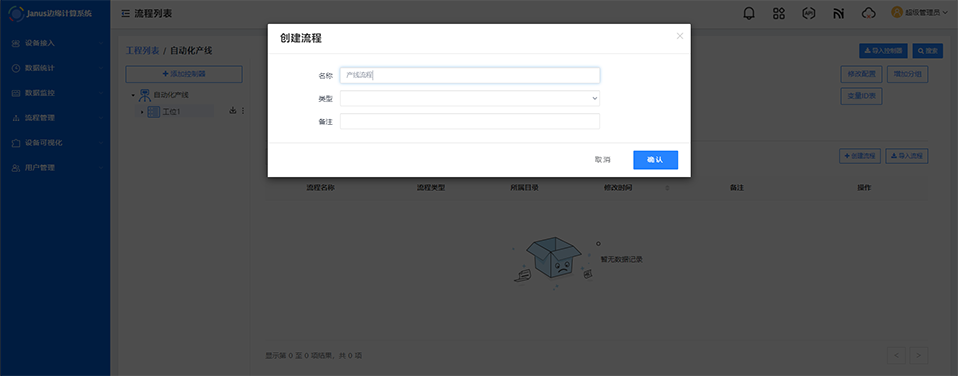The image size is (958, 376).
Task: Open 数据监控 menu item
Action: coord(55,93)
